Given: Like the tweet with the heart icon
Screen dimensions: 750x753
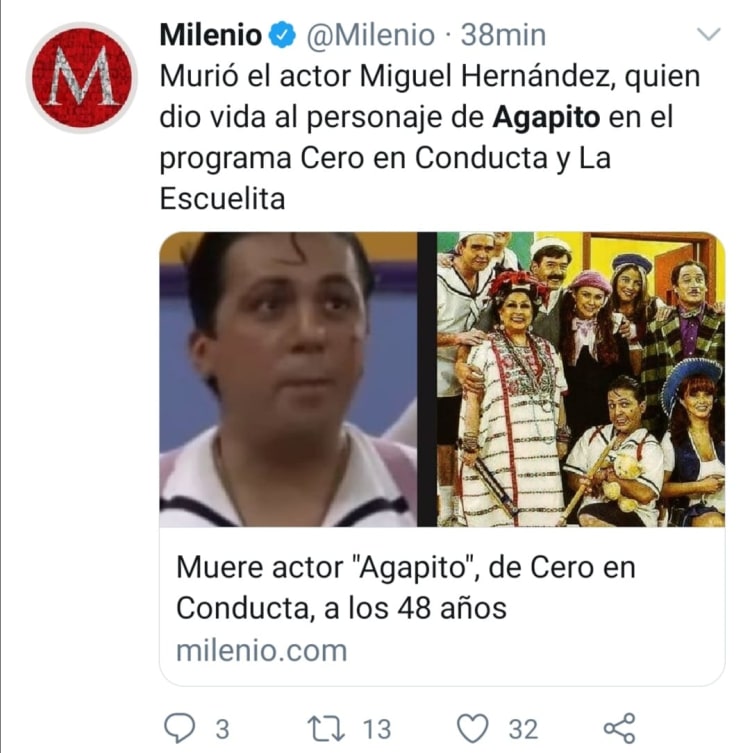Looking at the screenshot, I should (472, 729).
